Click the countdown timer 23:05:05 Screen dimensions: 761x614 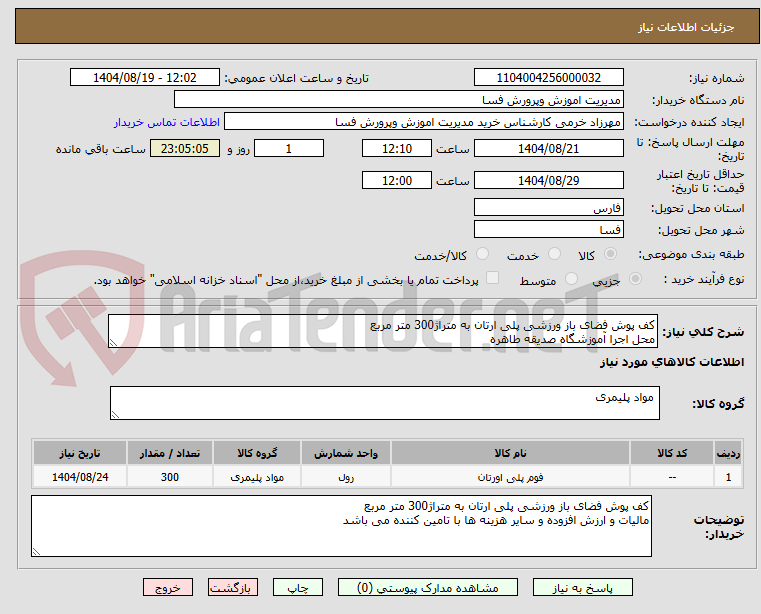pos(184,148)
